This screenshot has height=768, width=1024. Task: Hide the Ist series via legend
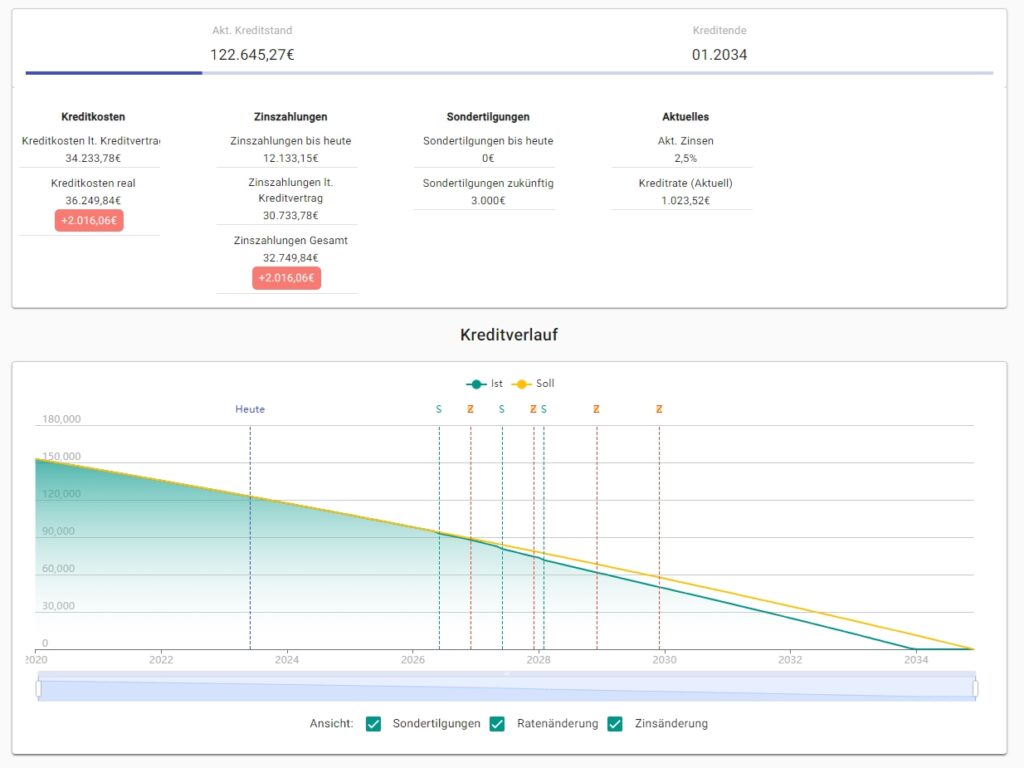(484, 384)
